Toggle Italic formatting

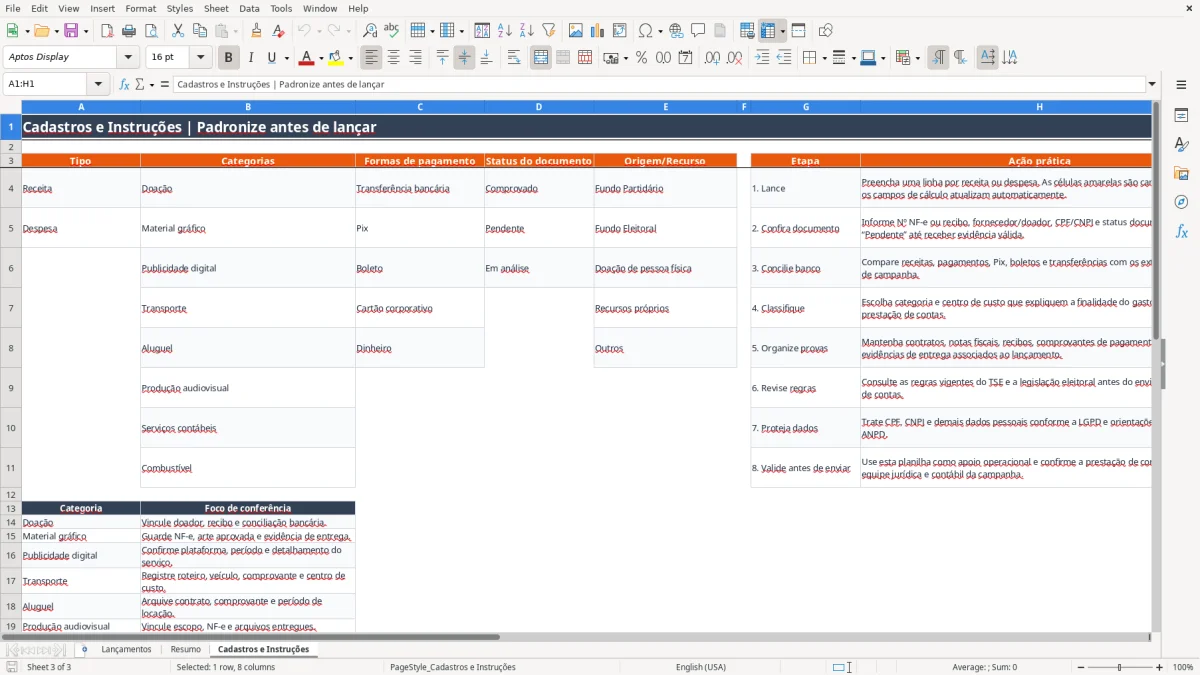coord(250,58)
